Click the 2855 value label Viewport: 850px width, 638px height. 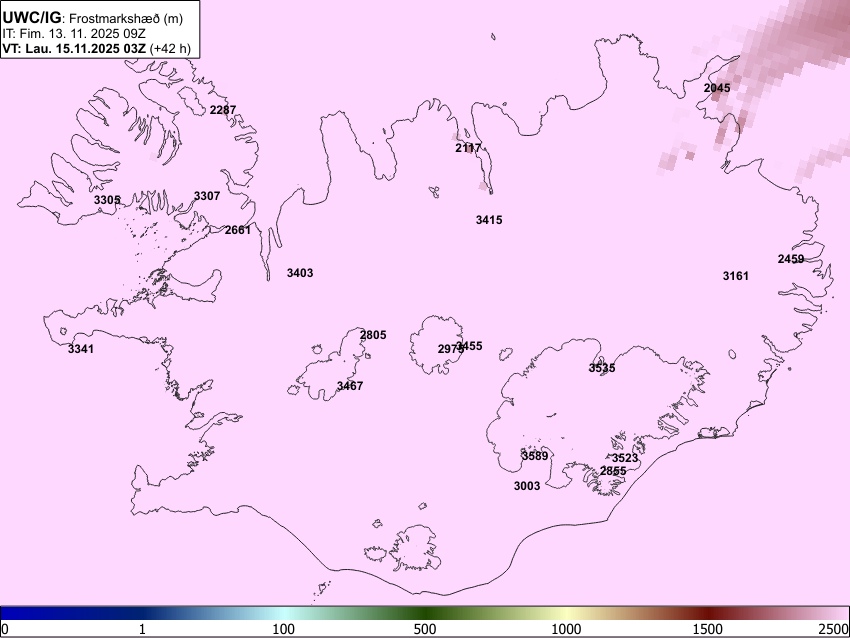coord(613,471)
